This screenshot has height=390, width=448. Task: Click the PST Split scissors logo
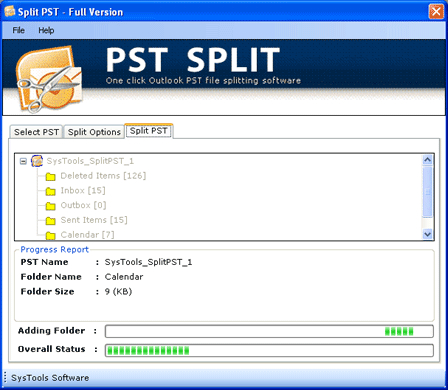tap(49, 80)
